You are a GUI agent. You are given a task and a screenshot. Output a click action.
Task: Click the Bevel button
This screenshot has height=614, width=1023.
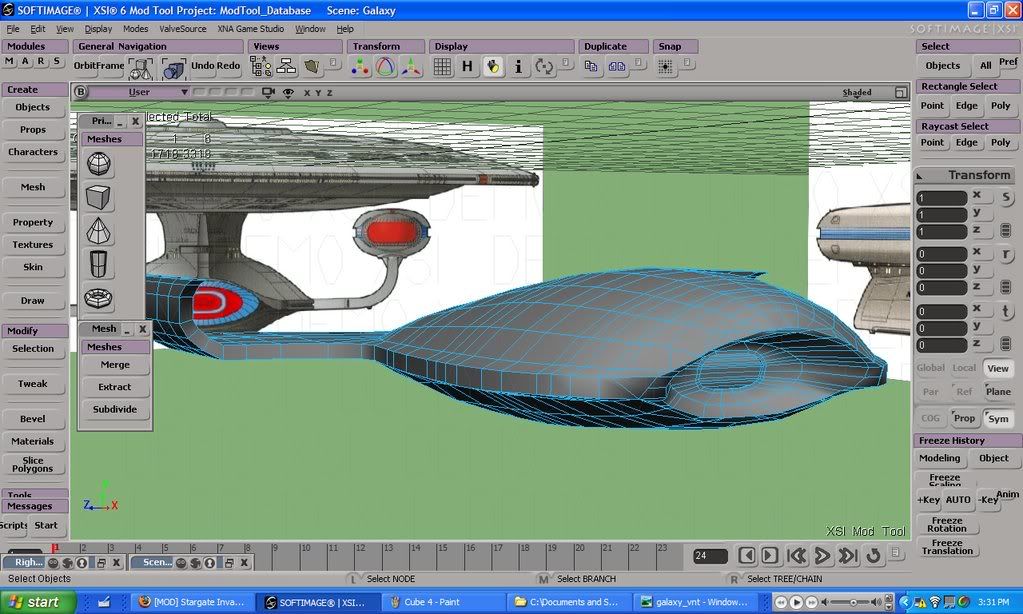click(x=33, y=419)
